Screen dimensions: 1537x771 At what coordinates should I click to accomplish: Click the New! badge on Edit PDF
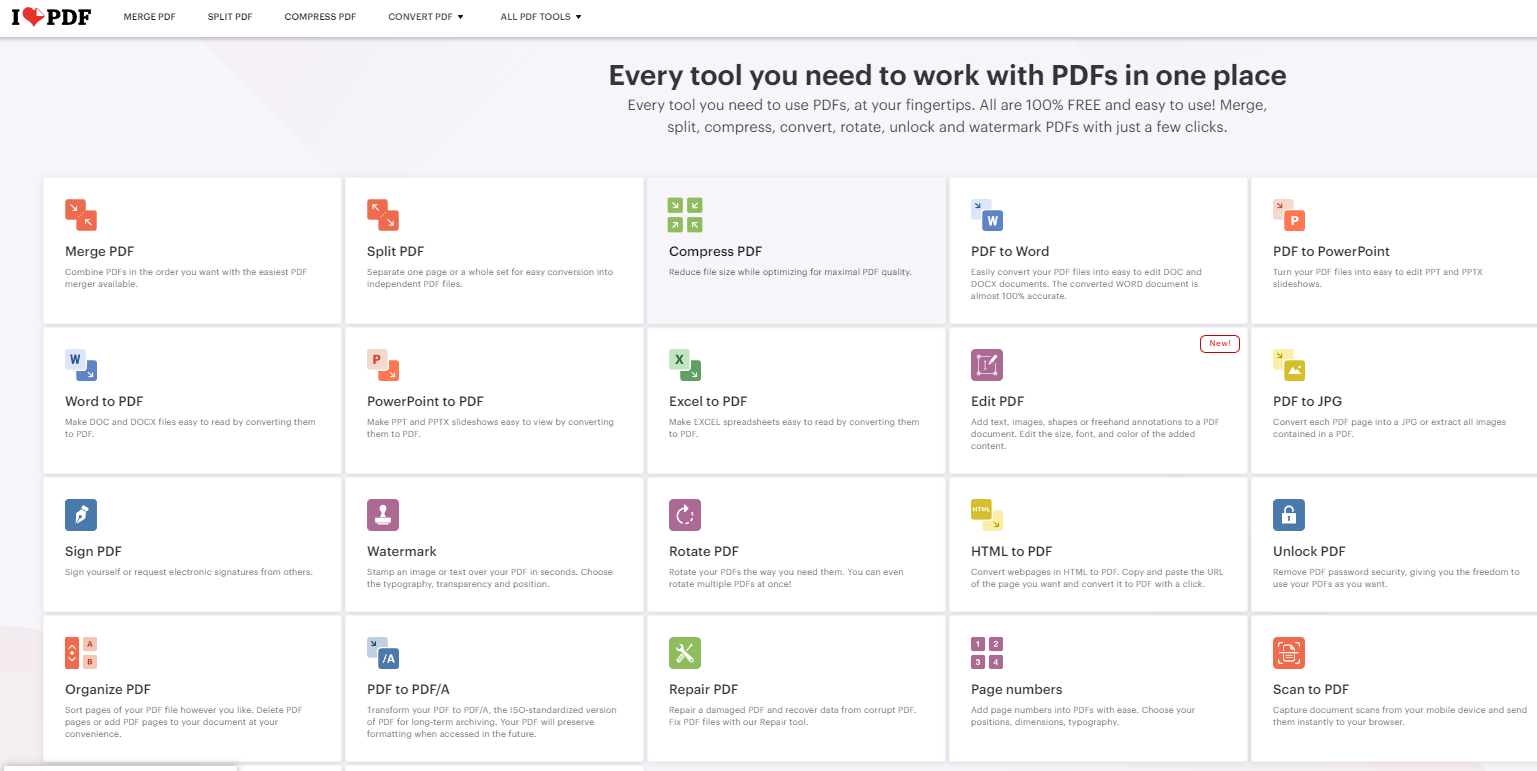[1220, 343]
